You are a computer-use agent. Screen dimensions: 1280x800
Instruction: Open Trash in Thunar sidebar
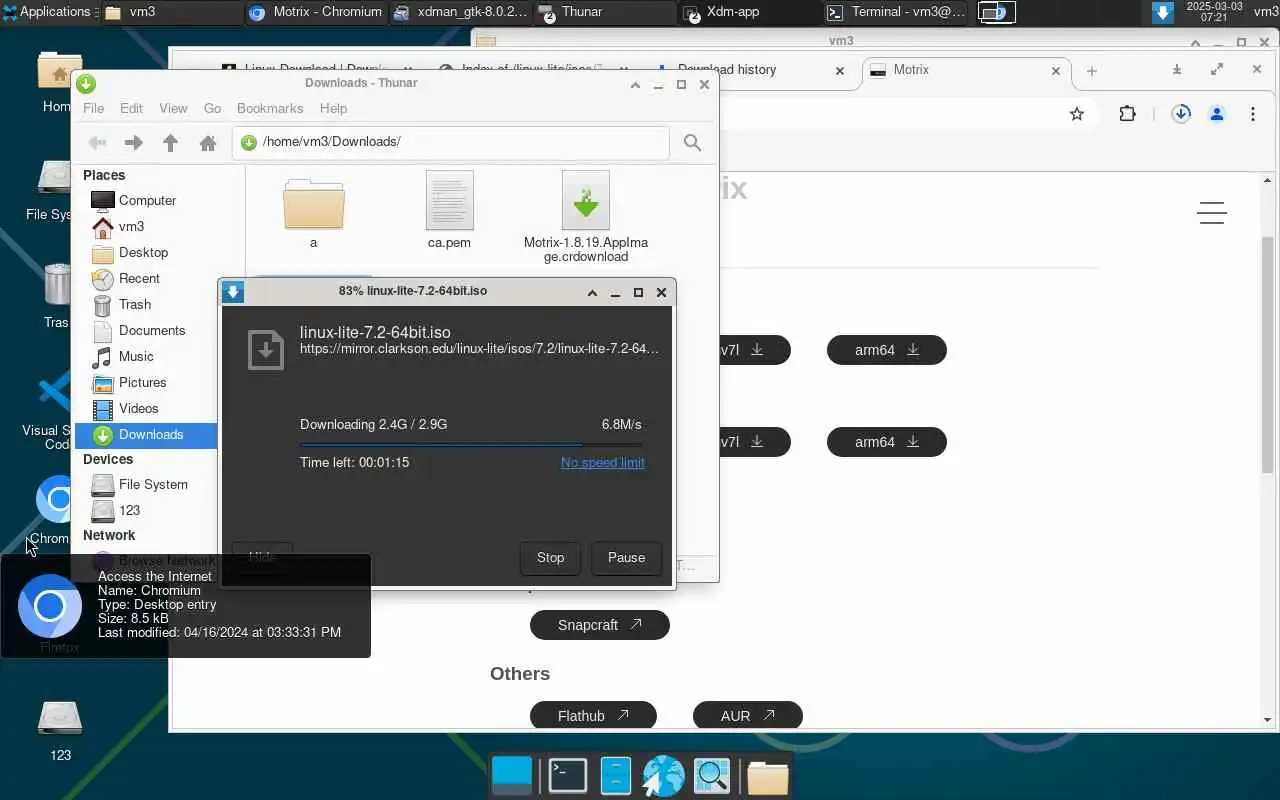click(x=134, y=304)
